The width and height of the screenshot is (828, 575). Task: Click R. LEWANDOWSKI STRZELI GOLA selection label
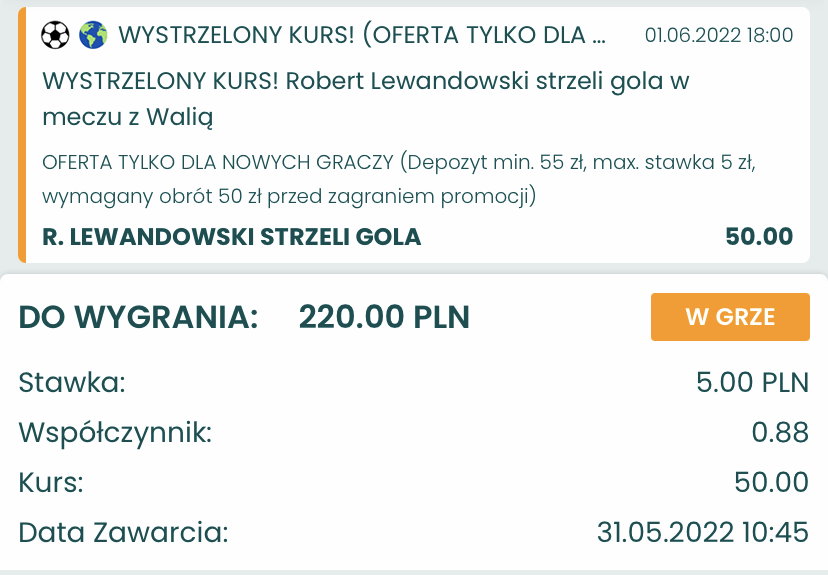231,237
